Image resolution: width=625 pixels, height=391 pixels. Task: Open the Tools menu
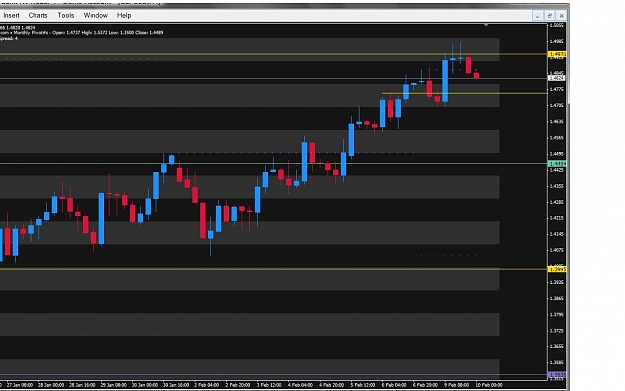point(66,15)
